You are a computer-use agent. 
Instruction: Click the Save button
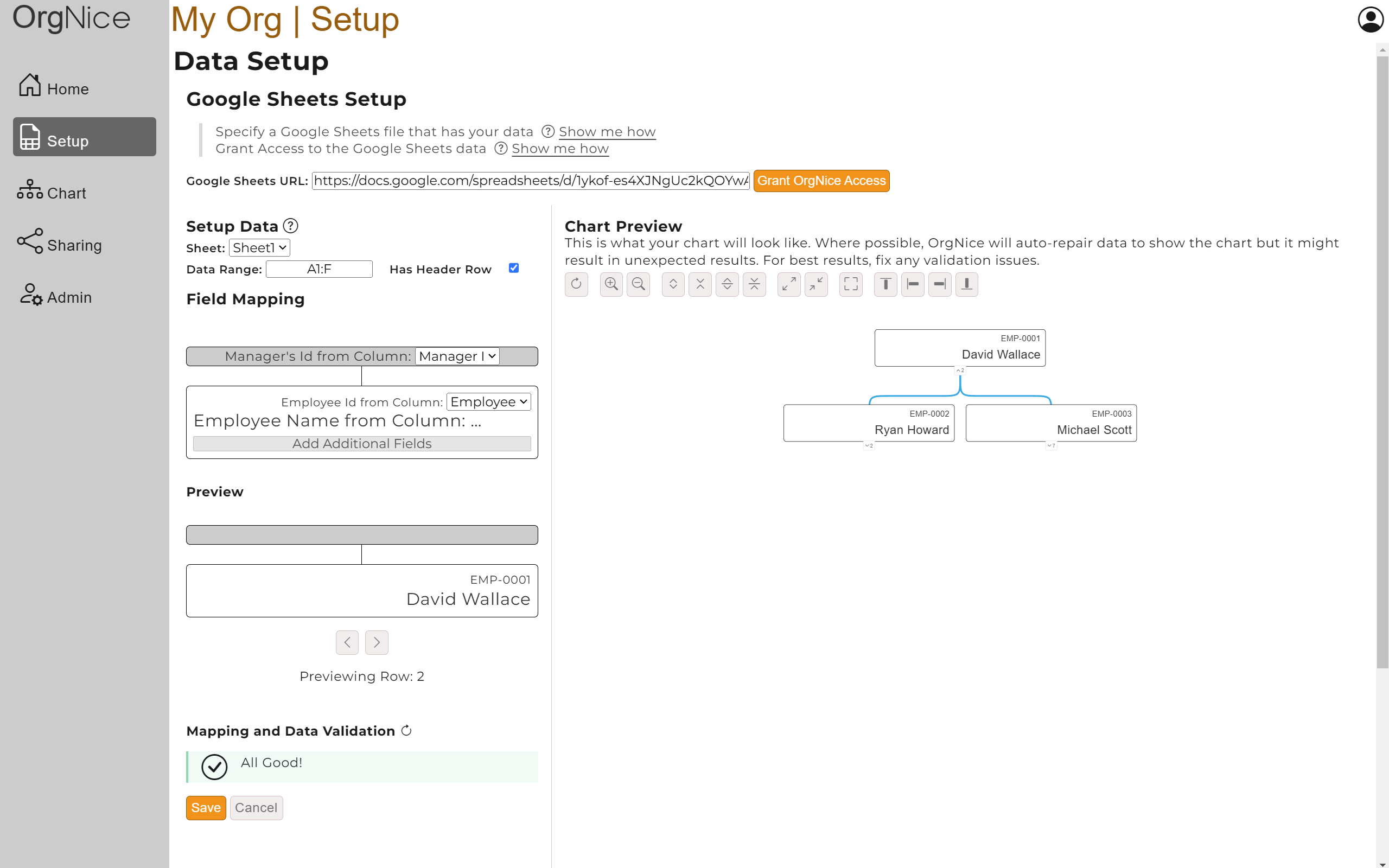204,807
